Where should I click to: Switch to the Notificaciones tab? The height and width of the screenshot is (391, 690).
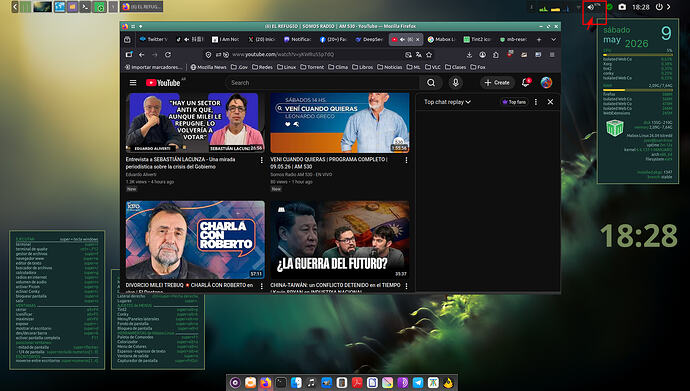(x=297, y=40)
